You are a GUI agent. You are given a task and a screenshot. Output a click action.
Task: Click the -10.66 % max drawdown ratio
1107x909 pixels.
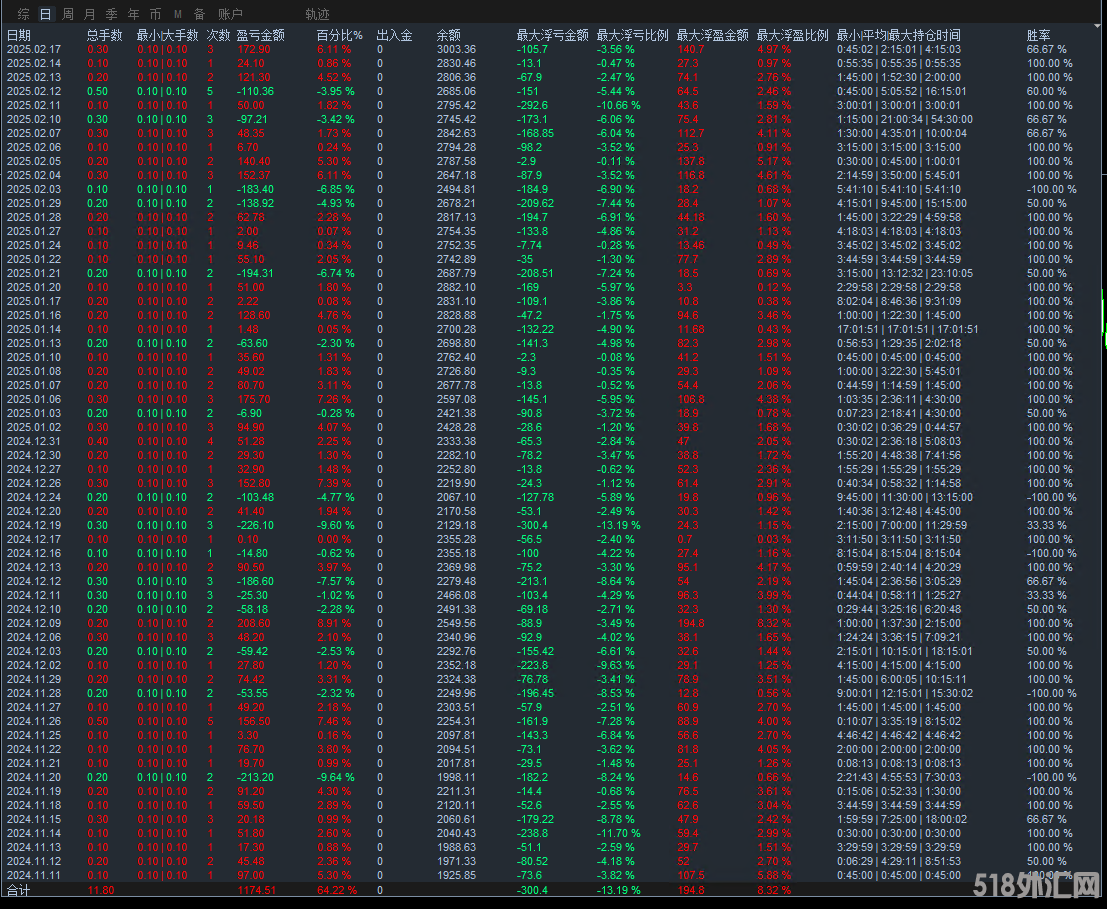[618, 105]
